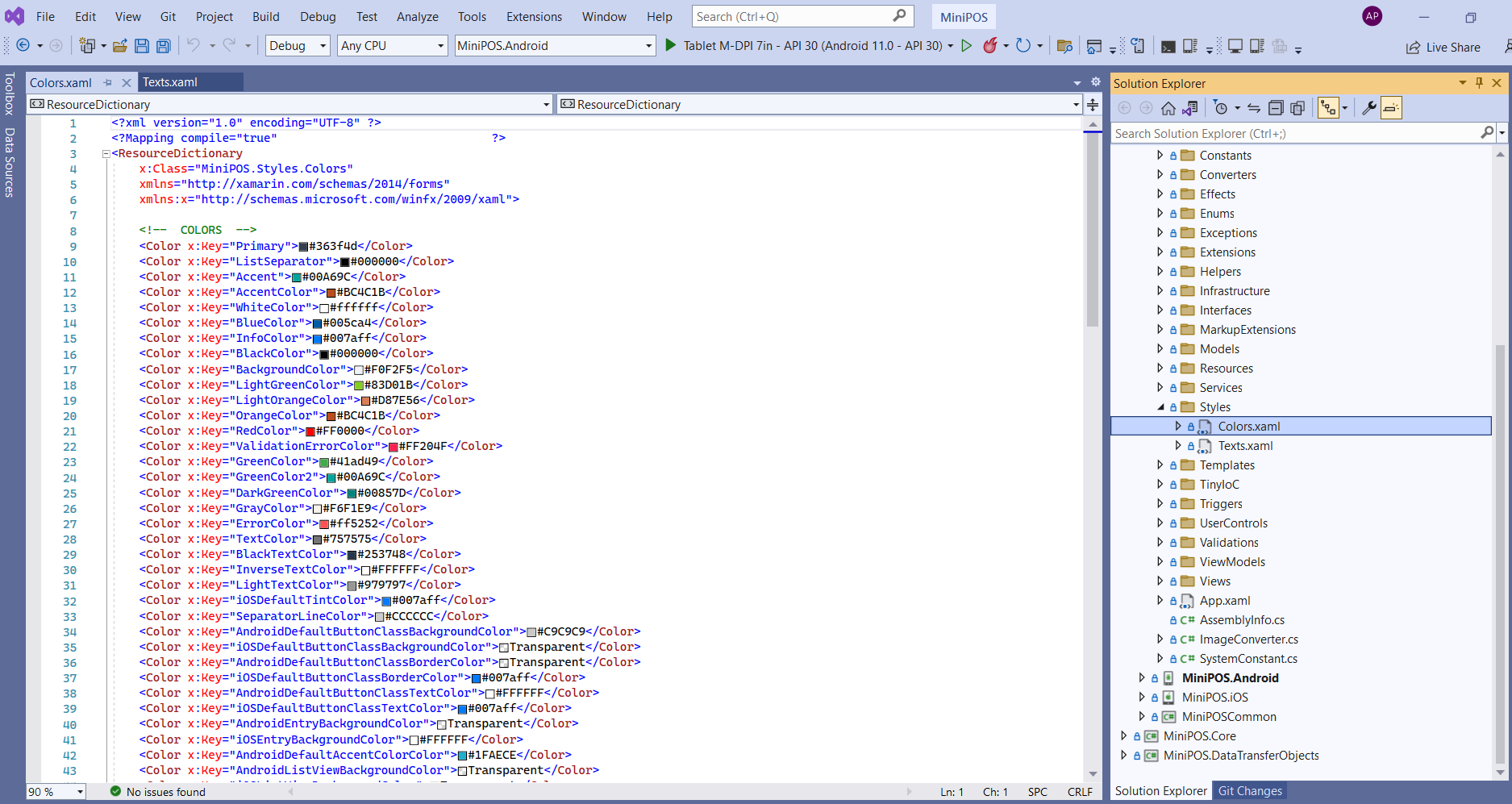Open the Tablet device target dropdown arrow
Viewport: 1512px width, 804px height.
[950, 46]
